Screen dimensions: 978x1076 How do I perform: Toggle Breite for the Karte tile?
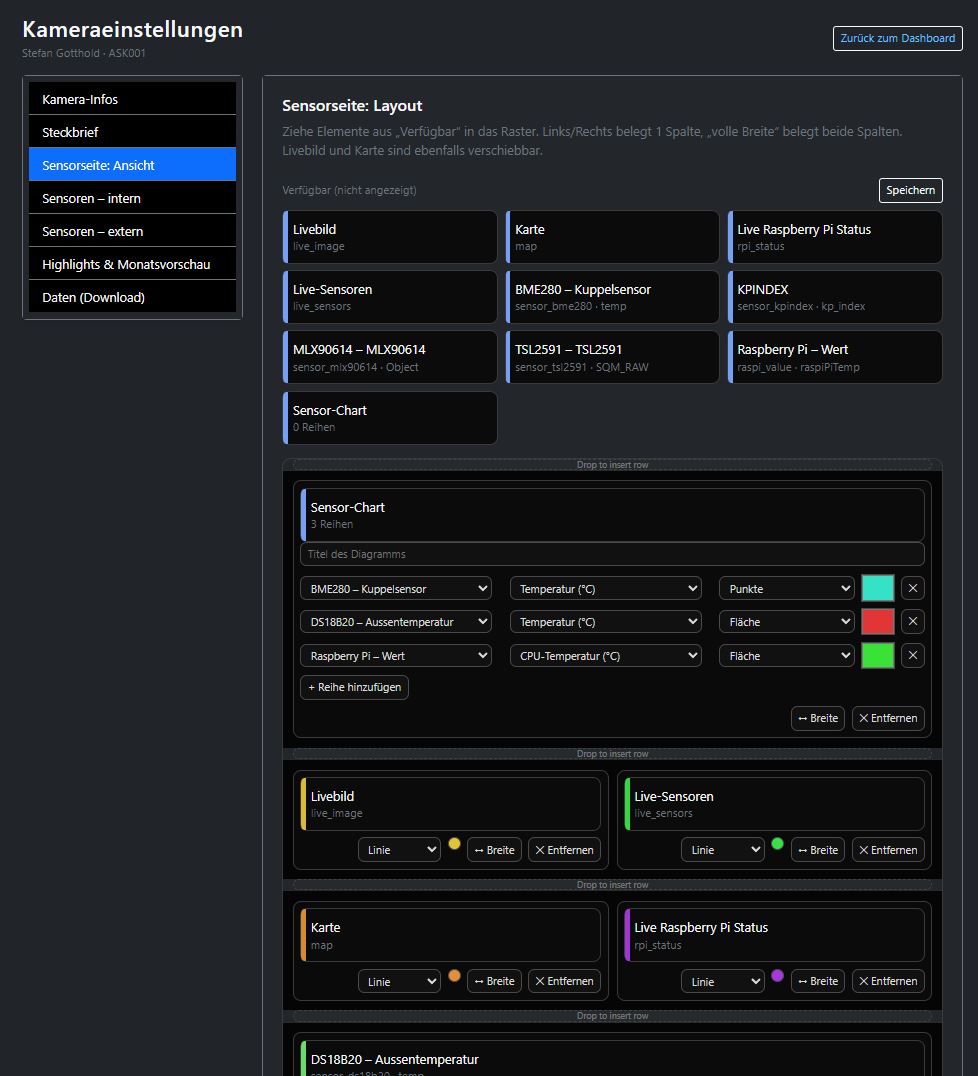click(494, 981)
